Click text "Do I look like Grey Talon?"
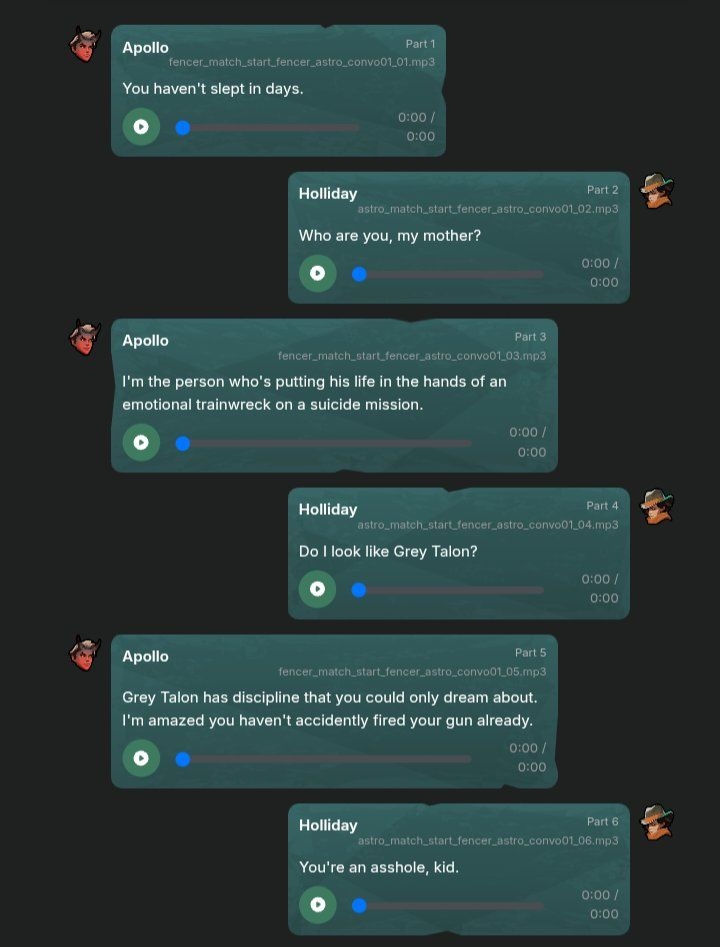 (388, 551)
